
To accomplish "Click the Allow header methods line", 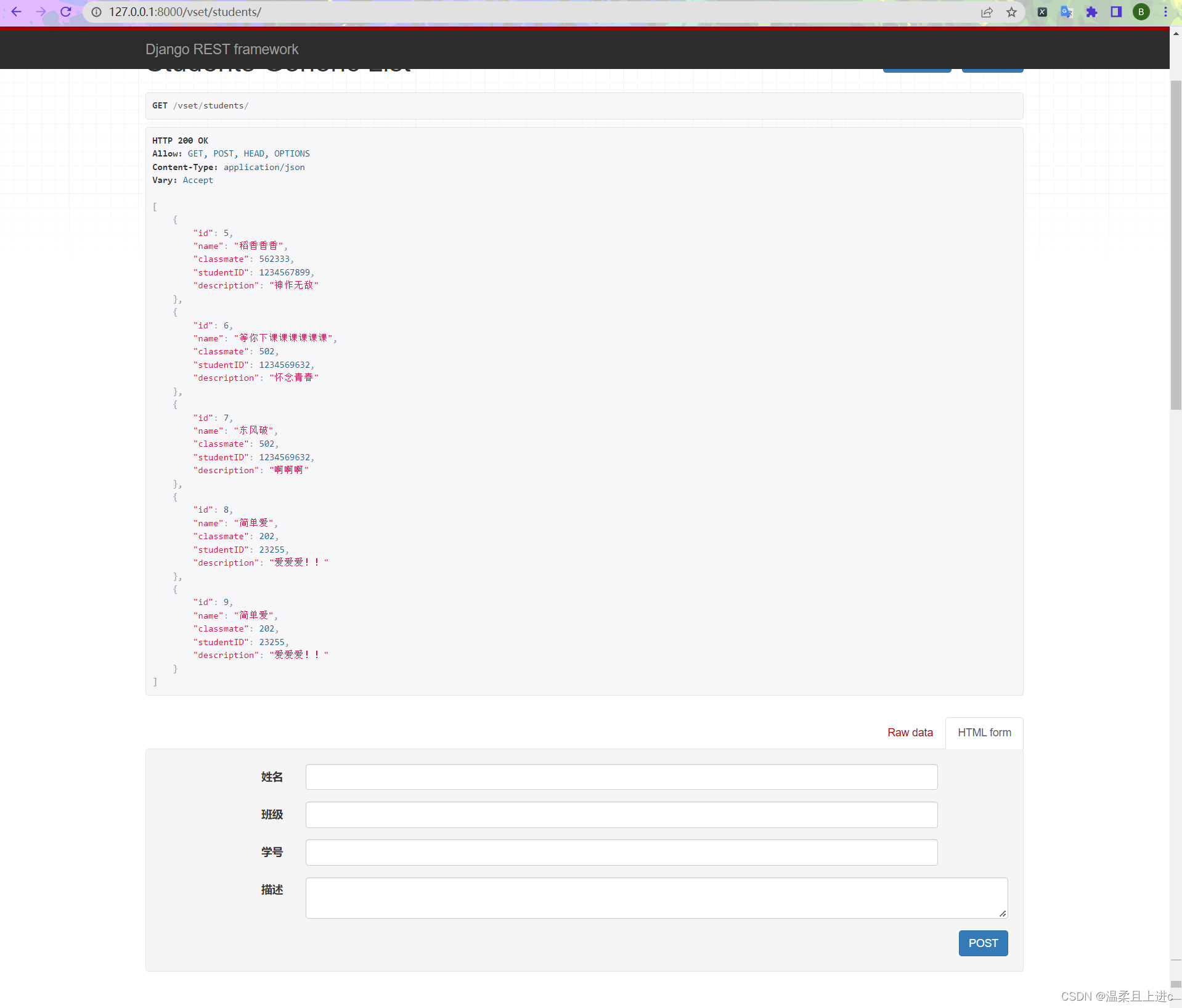I will 231,153.
